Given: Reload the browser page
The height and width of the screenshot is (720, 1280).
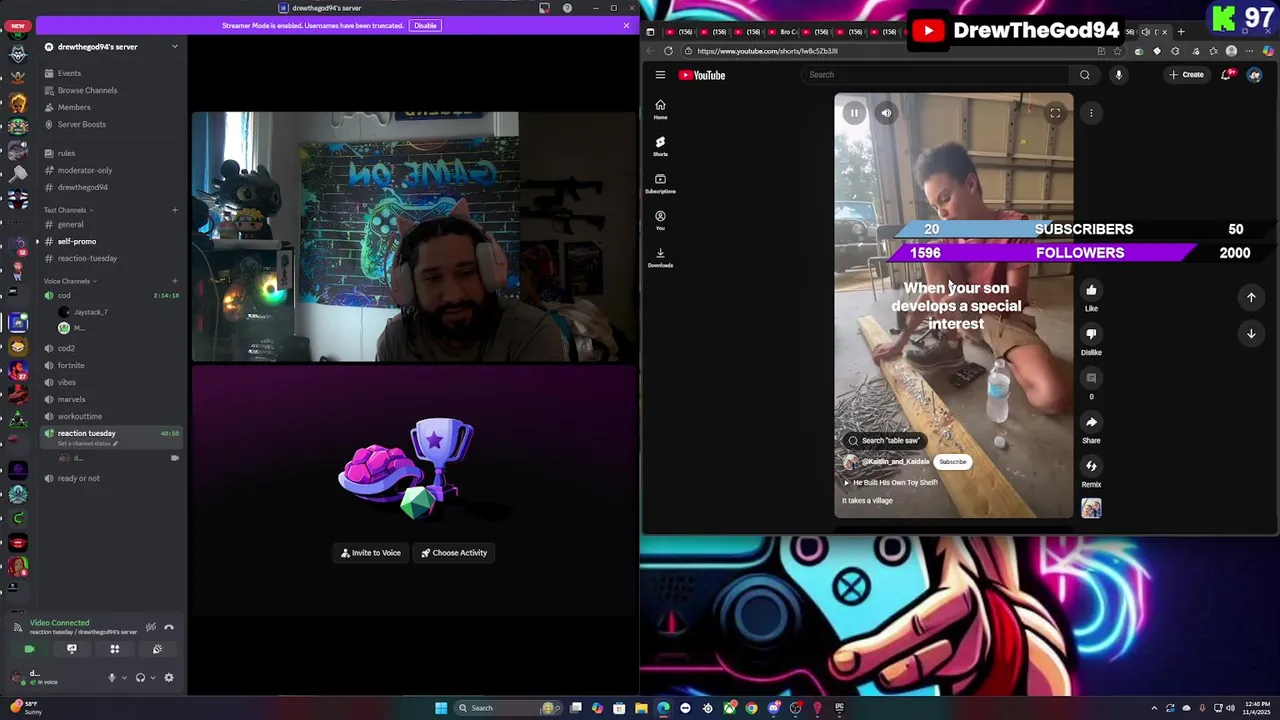Looking at the screenshot, I should (x=668, y=51).
